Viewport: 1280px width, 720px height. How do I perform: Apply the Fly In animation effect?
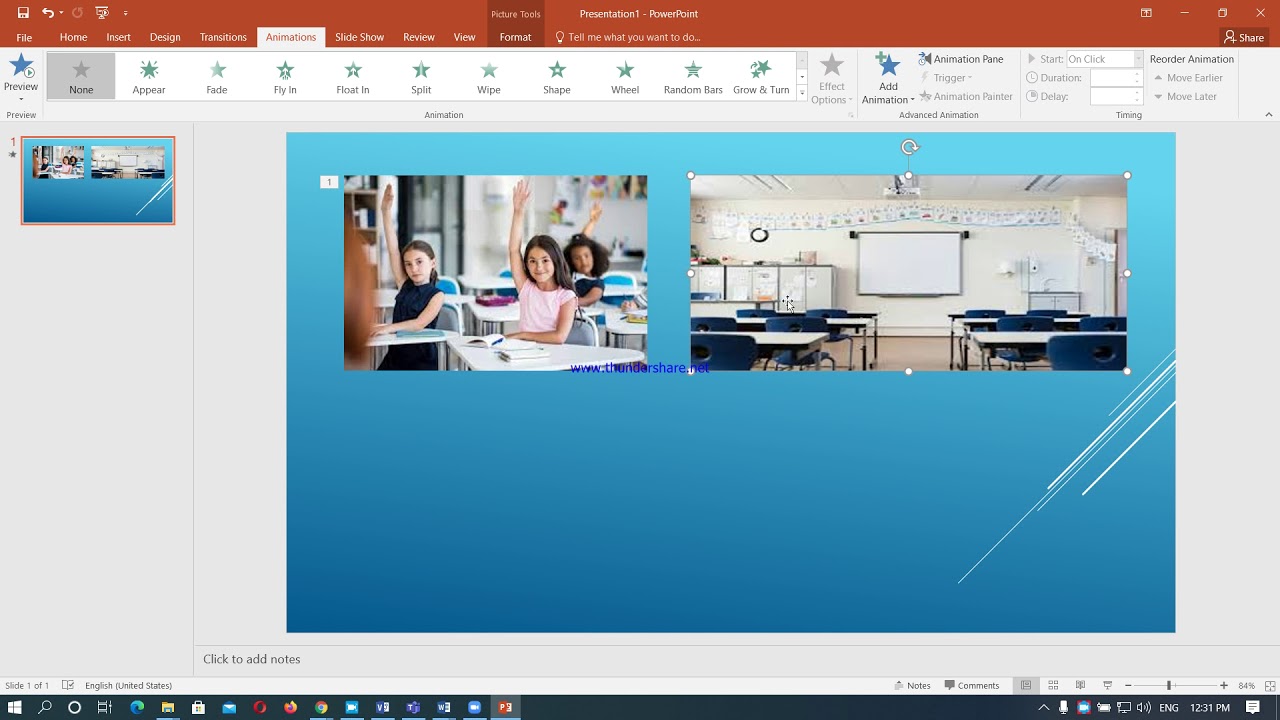click(x=285, y=76)
